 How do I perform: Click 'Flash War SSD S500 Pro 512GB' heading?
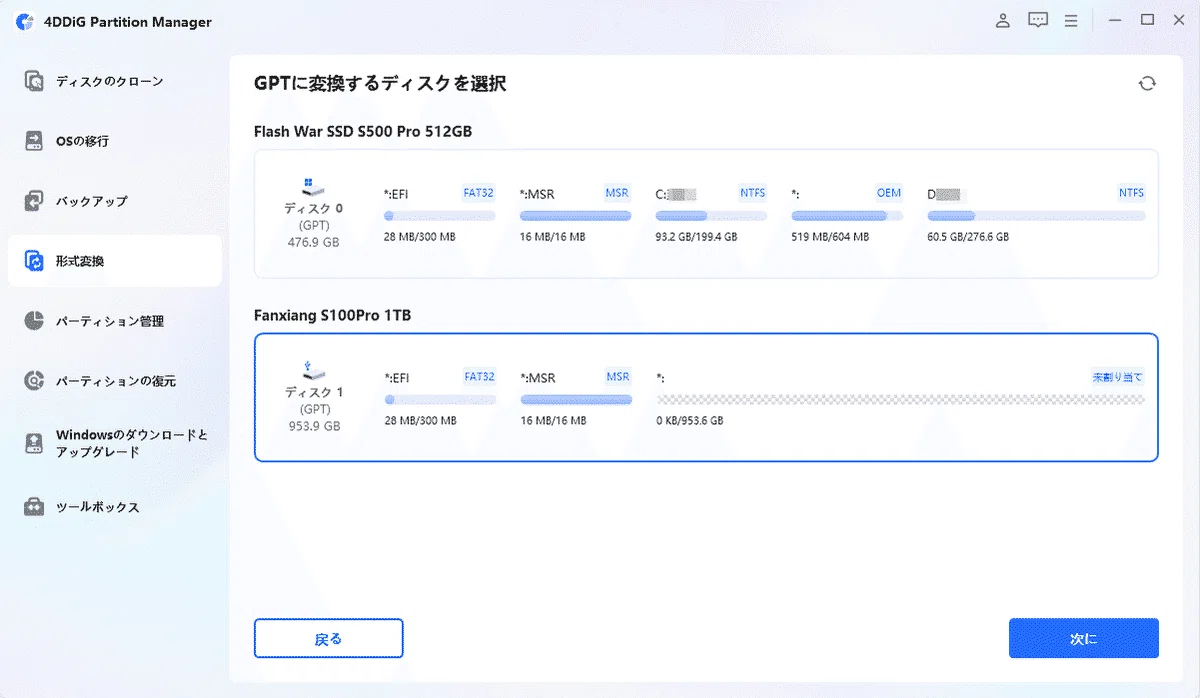pos(363,132)
